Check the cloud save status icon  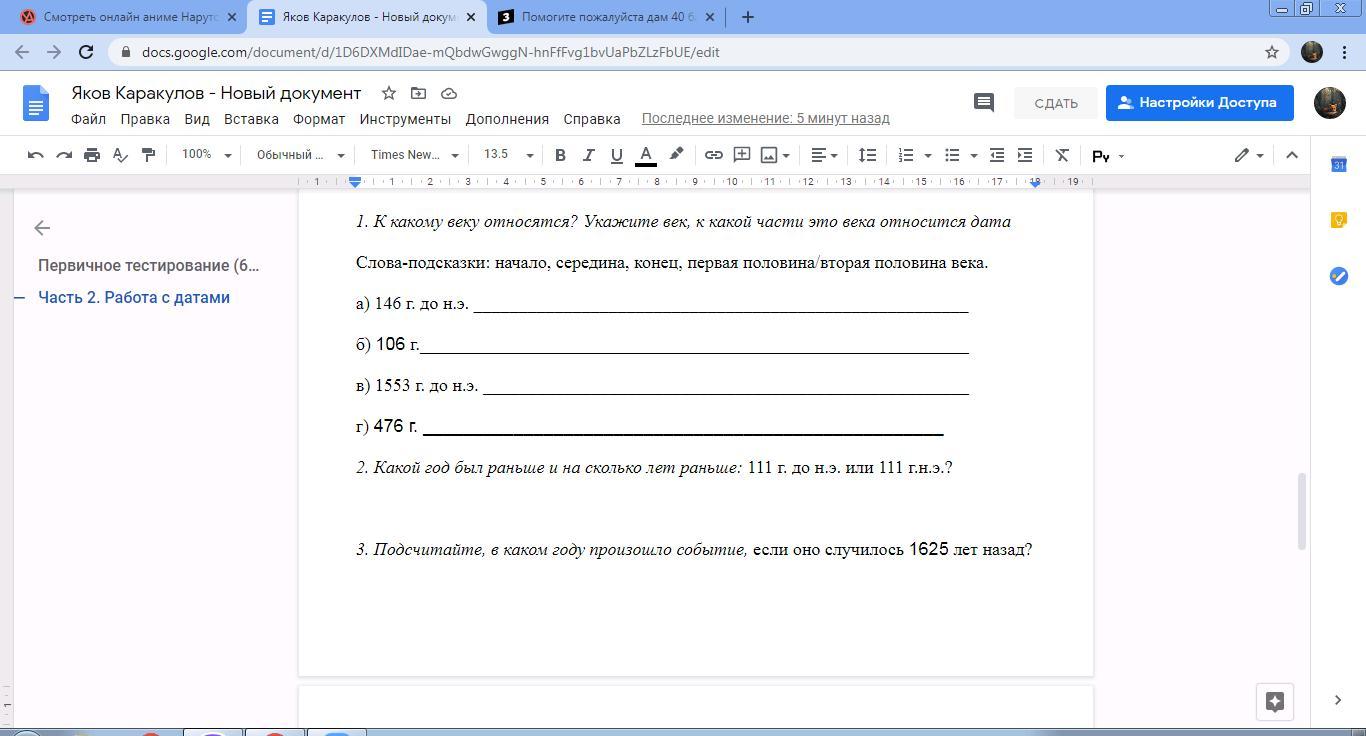click(x=449, y=93)
